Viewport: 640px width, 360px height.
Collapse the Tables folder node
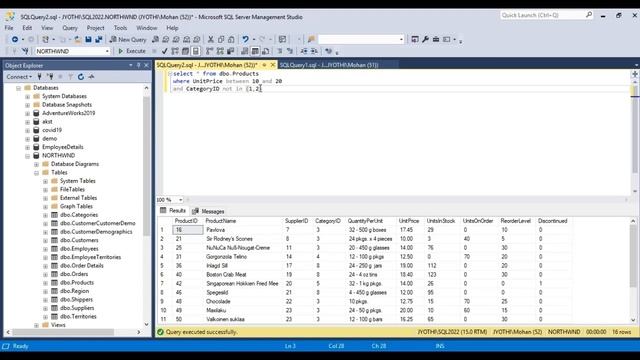pos(36,173)
